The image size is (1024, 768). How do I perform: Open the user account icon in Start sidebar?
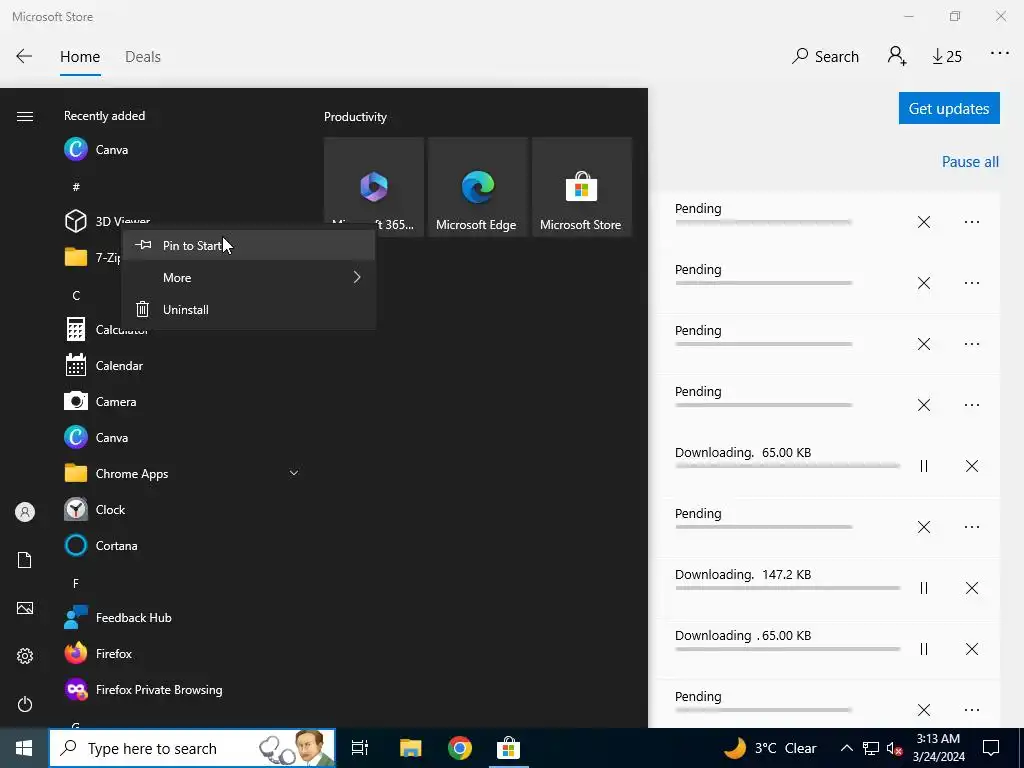pyautogui.click(x=25, y=512)
